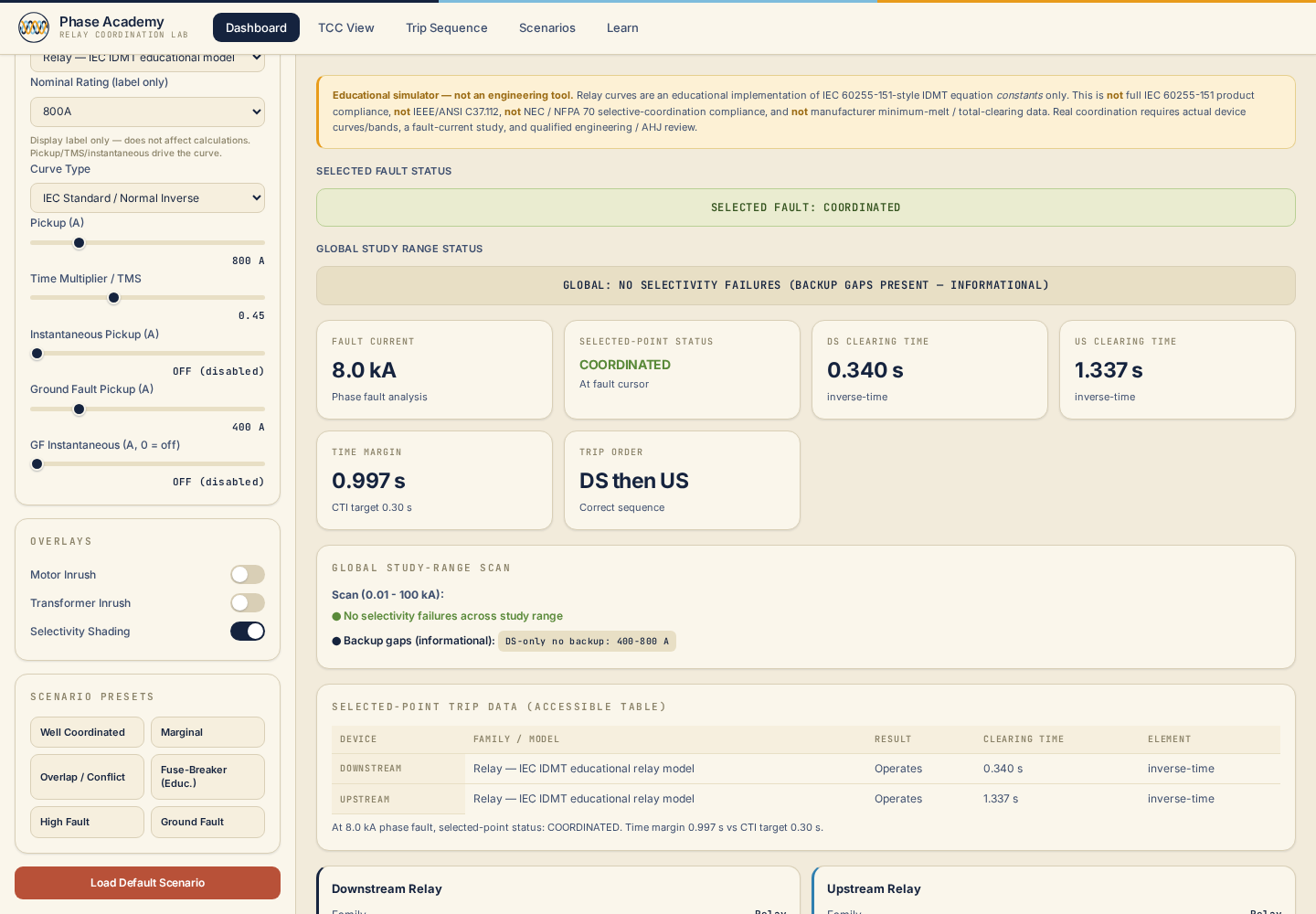This screenshot has width=1316, height=914.
Task: Click the DS-only no backup 400-800 A tag
Action: [x=587, y=642]
